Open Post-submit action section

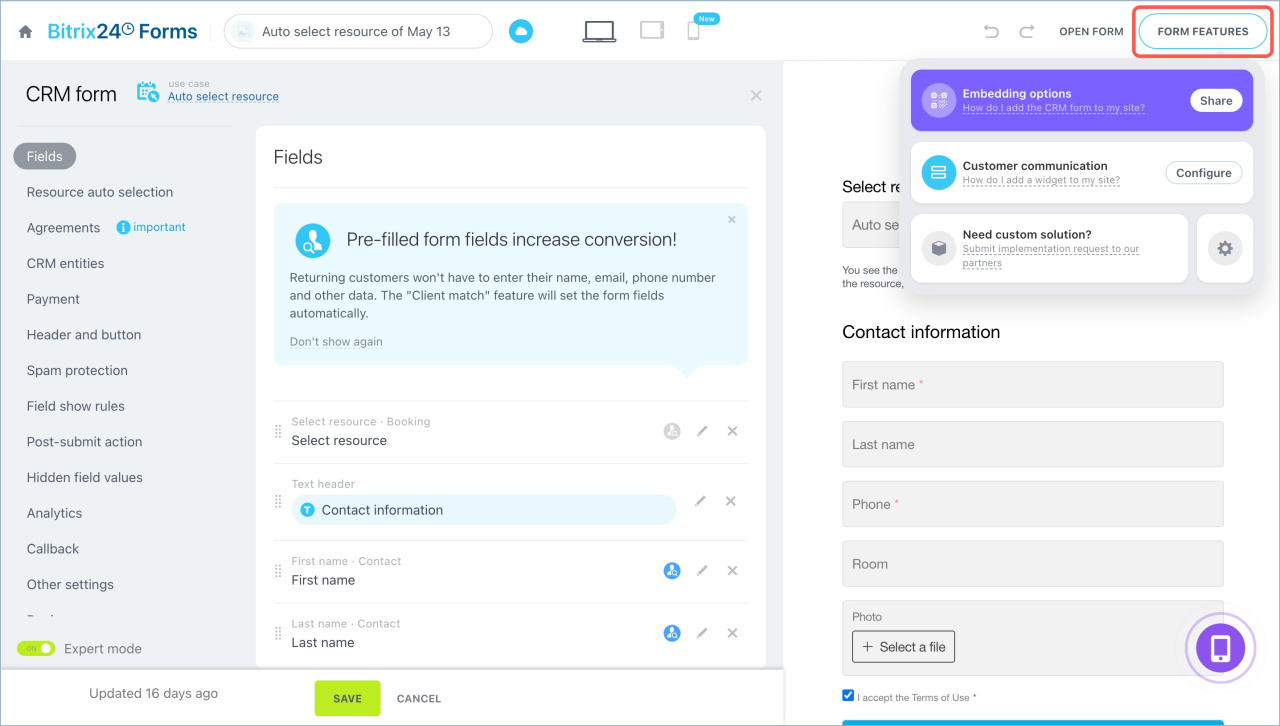click(x=85, y=442)
